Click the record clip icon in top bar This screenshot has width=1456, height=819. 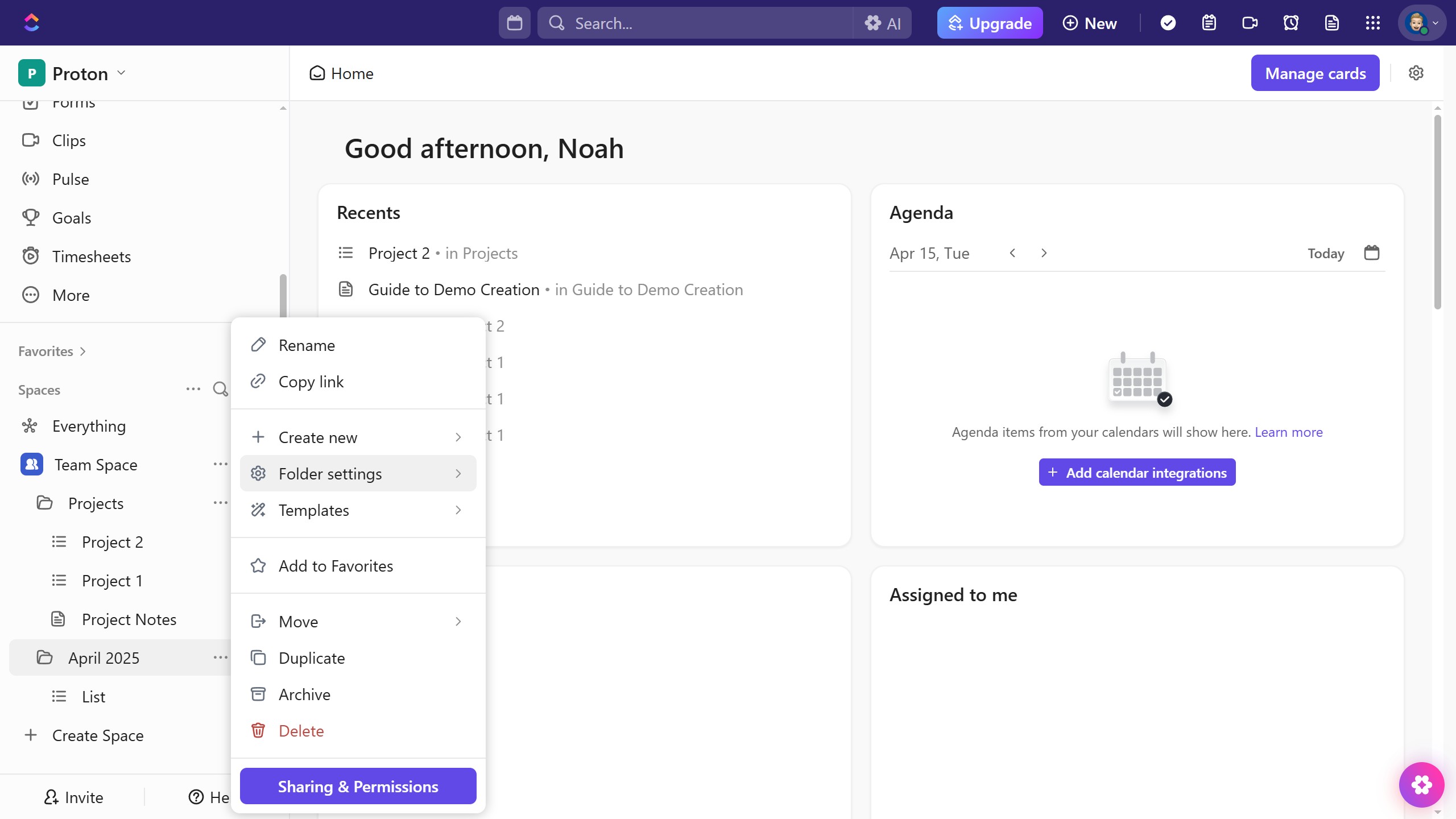pos(1250,23)
